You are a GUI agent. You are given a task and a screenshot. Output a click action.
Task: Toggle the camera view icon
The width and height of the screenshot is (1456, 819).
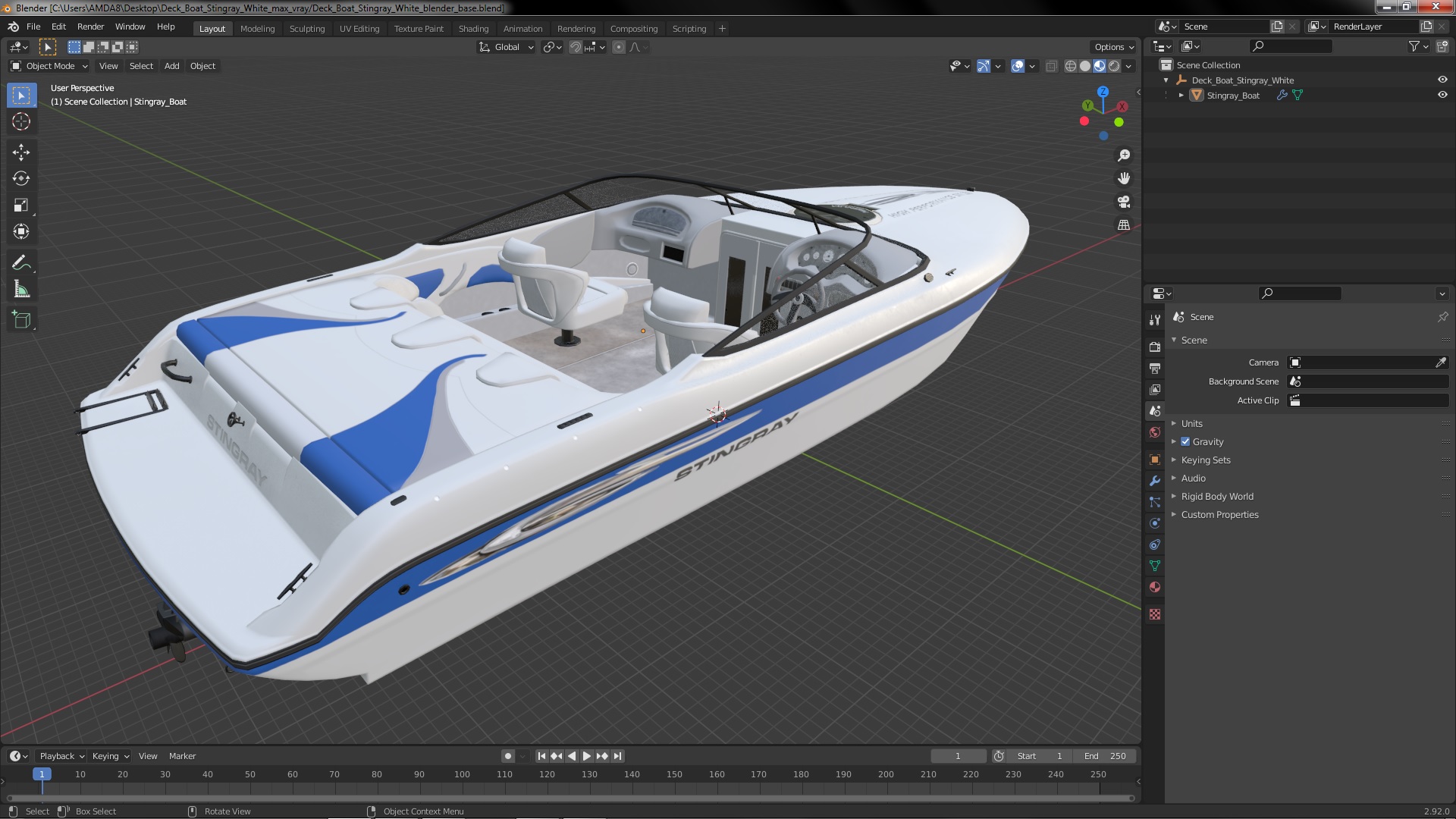pyautogui.click(x=1124, y=202)
